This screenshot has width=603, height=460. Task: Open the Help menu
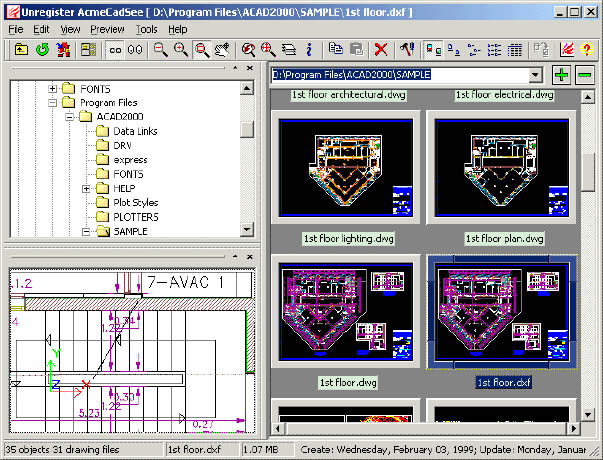pyautogui.click(x=178, y=30)
